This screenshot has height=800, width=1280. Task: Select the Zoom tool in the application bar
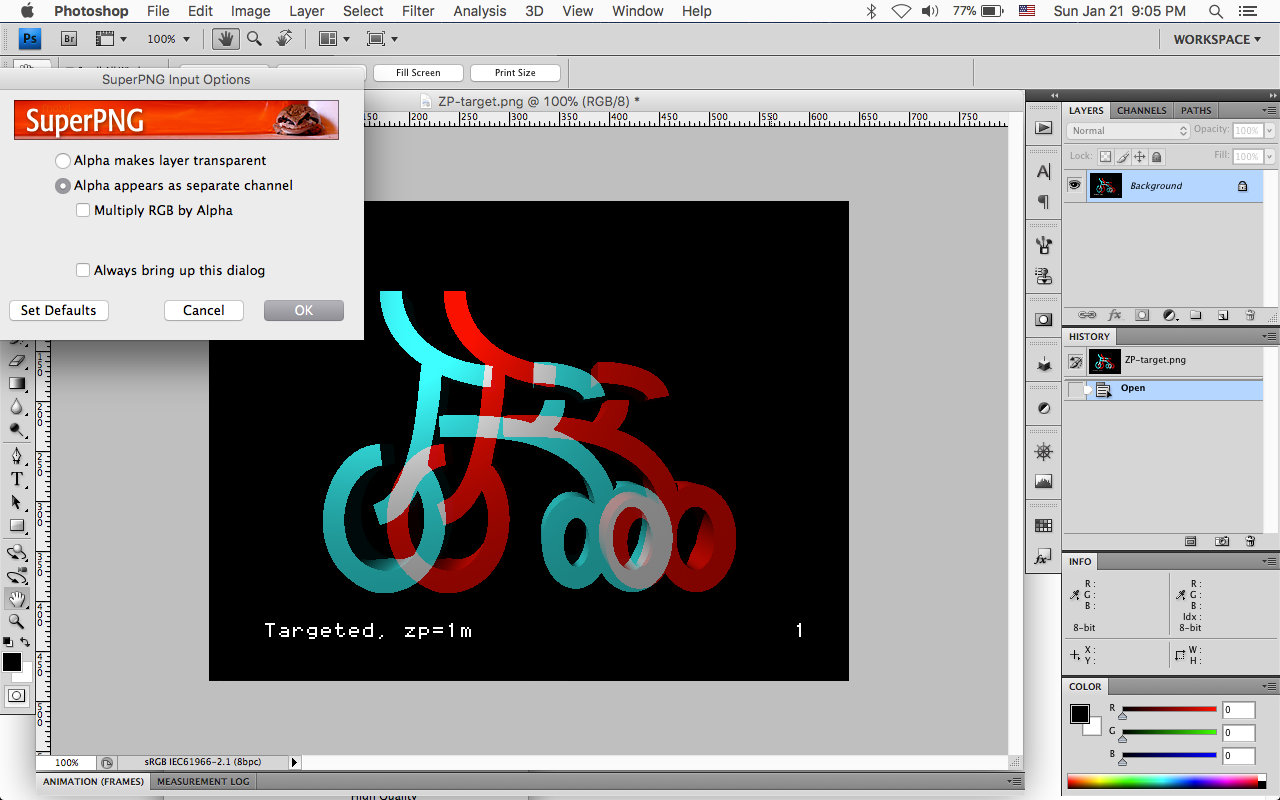[254, 39]
